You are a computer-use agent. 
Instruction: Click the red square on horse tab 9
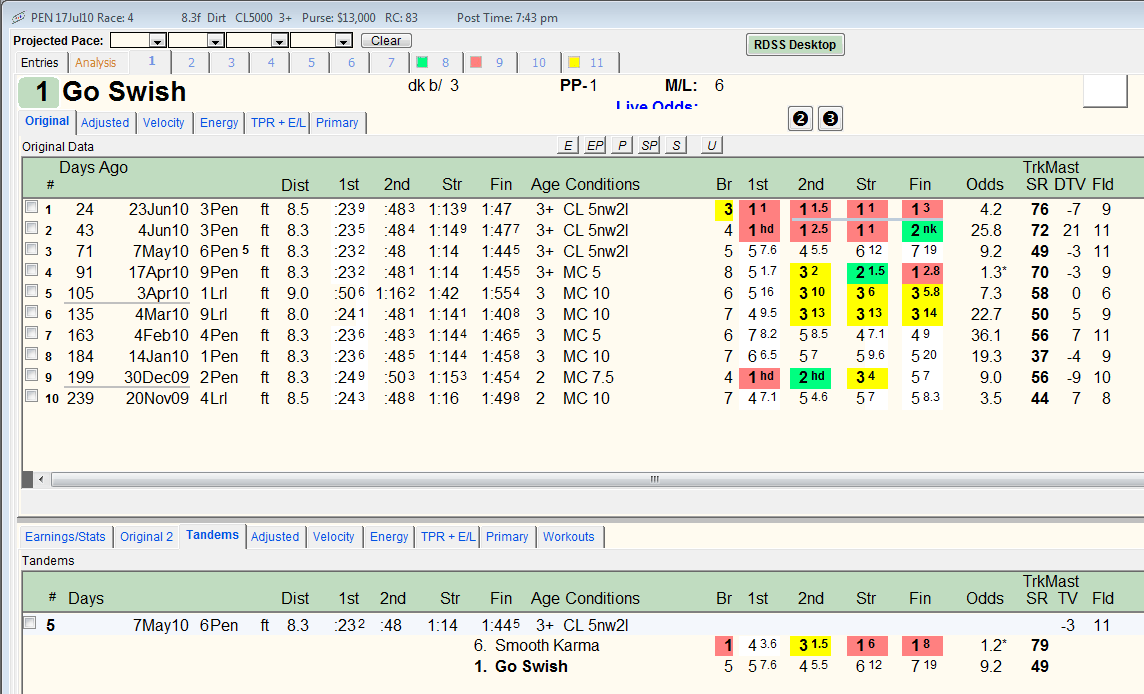476,62
